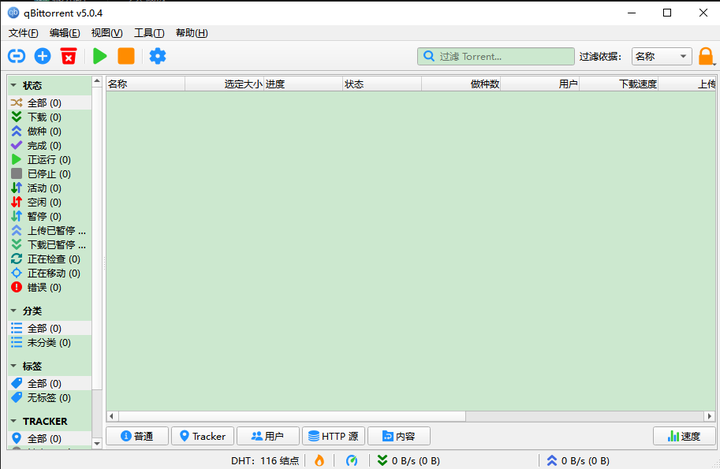Select the 完成 (0) status filter
This screenshot has height=469, width=720.
tap(49, 145)
